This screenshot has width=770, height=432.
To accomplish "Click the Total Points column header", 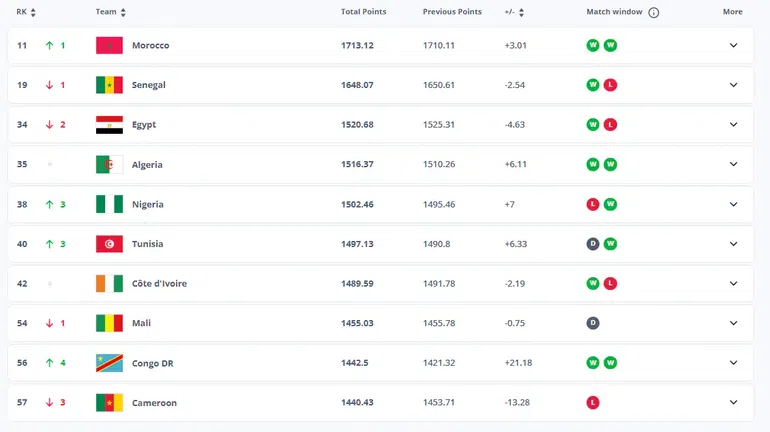I will 363,12.
